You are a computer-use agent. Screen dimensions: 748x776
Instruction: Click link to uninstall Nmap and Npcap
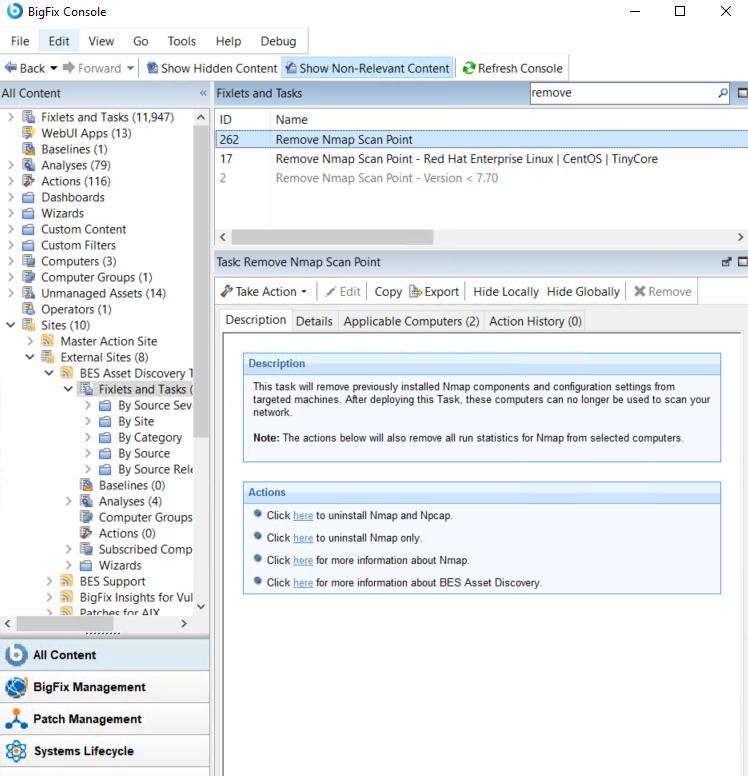coord(303,516)
